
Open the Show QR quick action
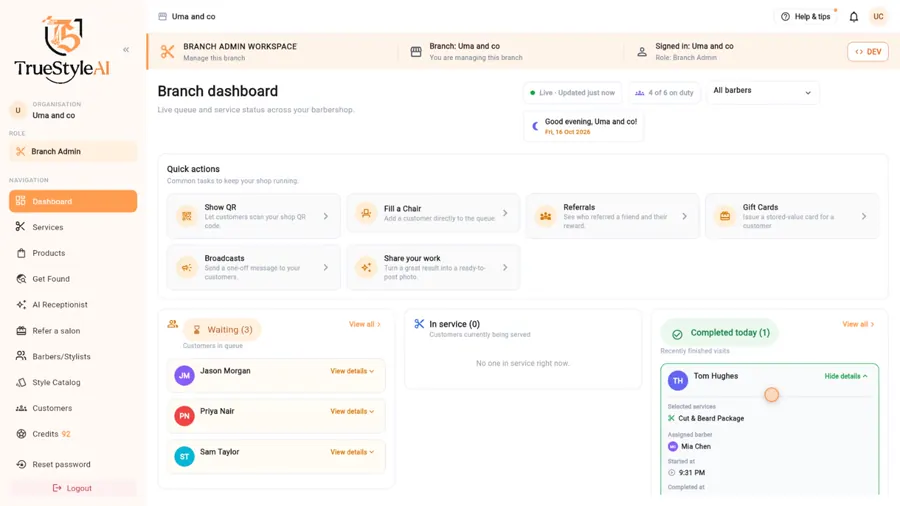pyautogui.click(x=254, y=216)
